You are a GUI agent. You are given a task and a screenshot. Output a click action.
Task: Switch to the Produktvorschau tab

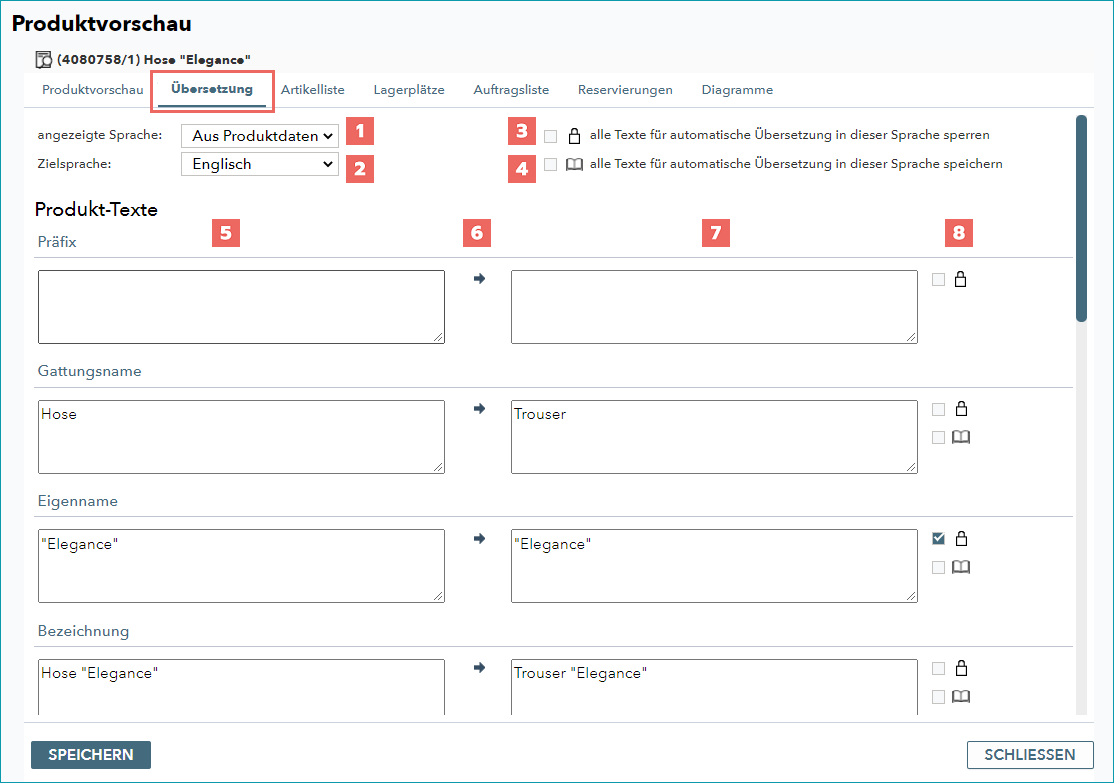[x=92, y=90]
